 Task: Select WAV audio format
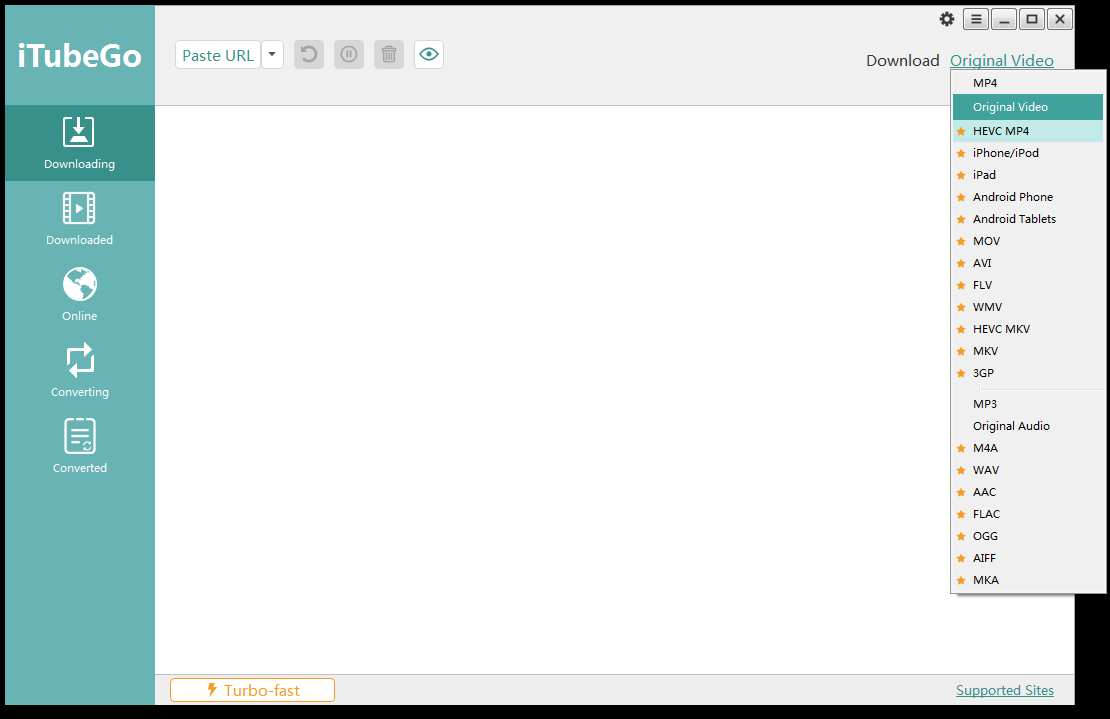1027,469
